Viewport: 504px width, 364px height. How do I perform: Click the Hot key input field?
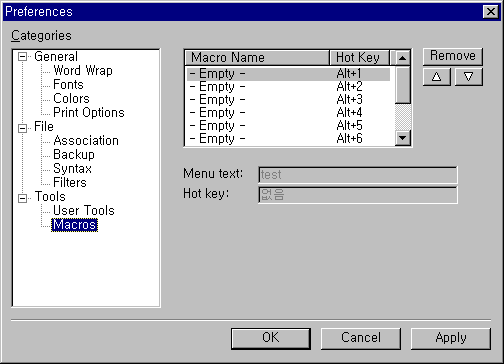[358, 195]
